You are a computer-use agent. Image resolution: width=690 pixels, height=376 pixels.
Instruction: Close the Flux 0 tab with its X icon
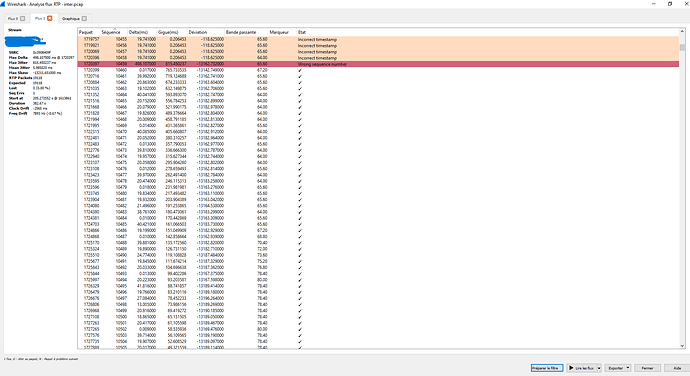point(22,18)
